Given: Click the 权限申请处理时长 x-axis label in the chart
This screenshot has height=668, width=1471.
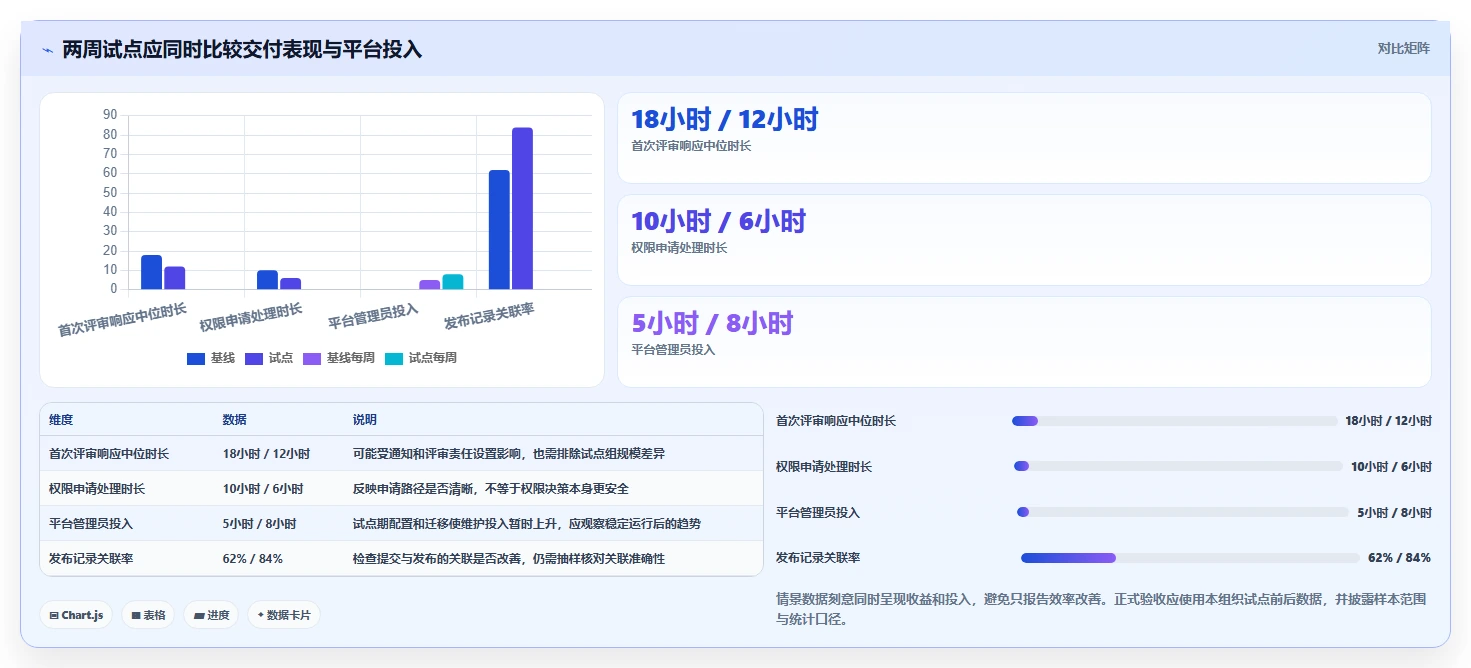Looking at the screenshot, I should [251, 317].
